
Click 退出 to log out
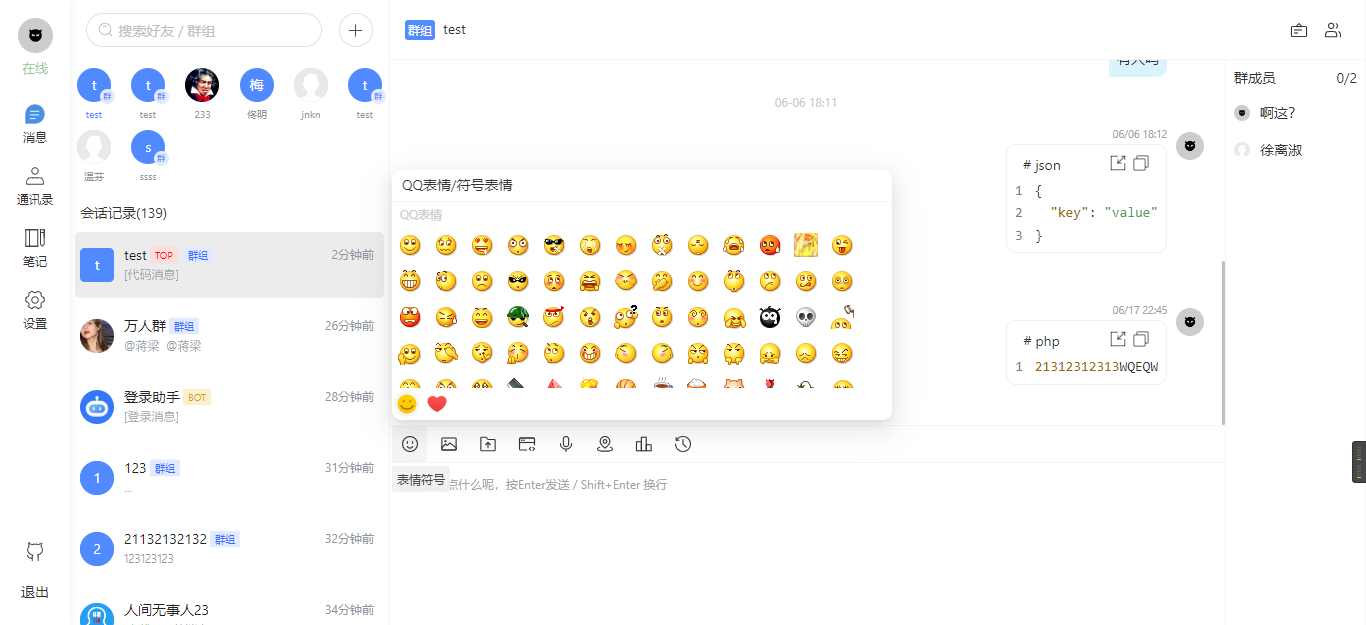pyautogui.click(x=35, y=592)
